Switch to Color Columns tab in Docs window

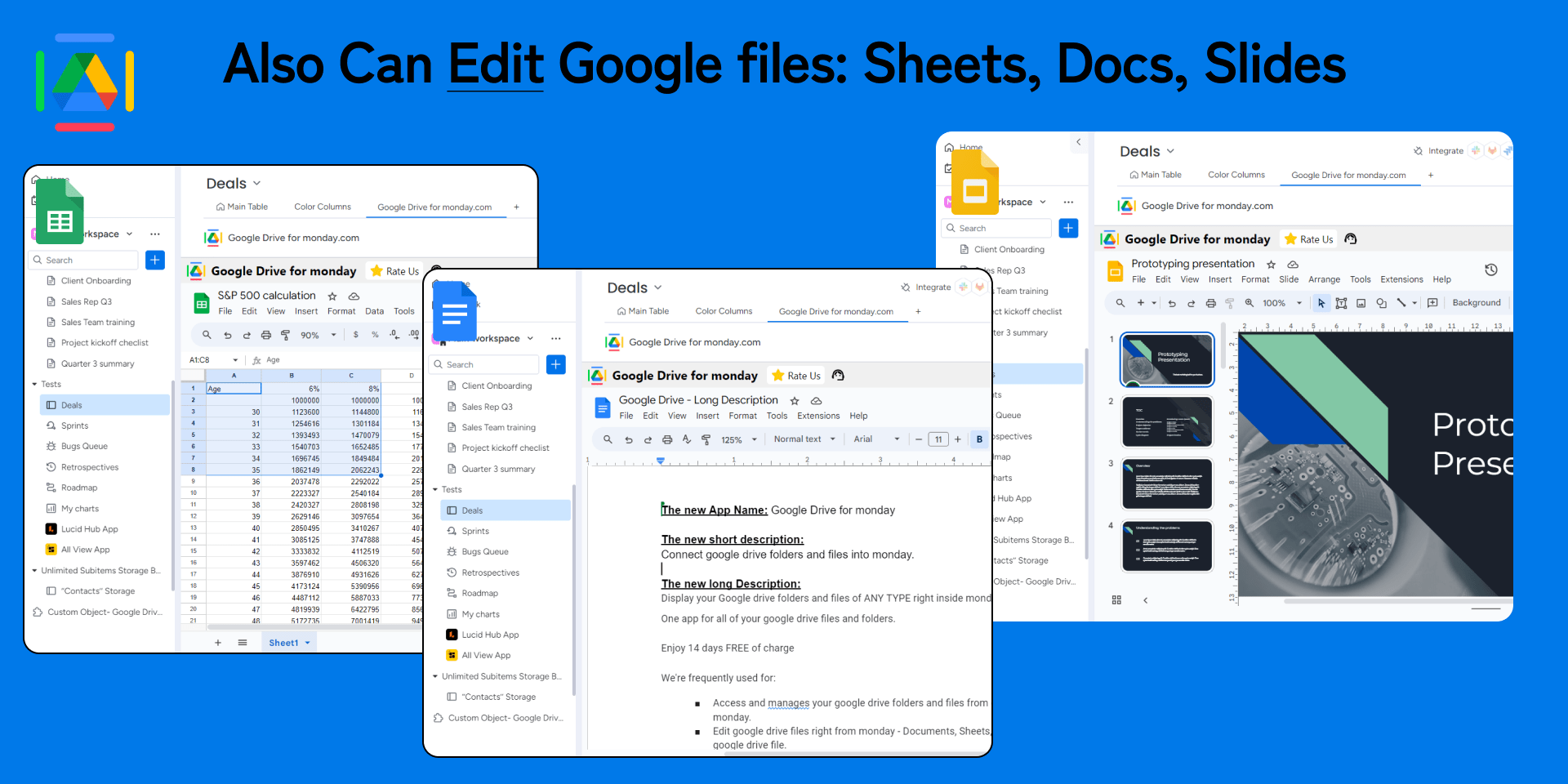724,311
